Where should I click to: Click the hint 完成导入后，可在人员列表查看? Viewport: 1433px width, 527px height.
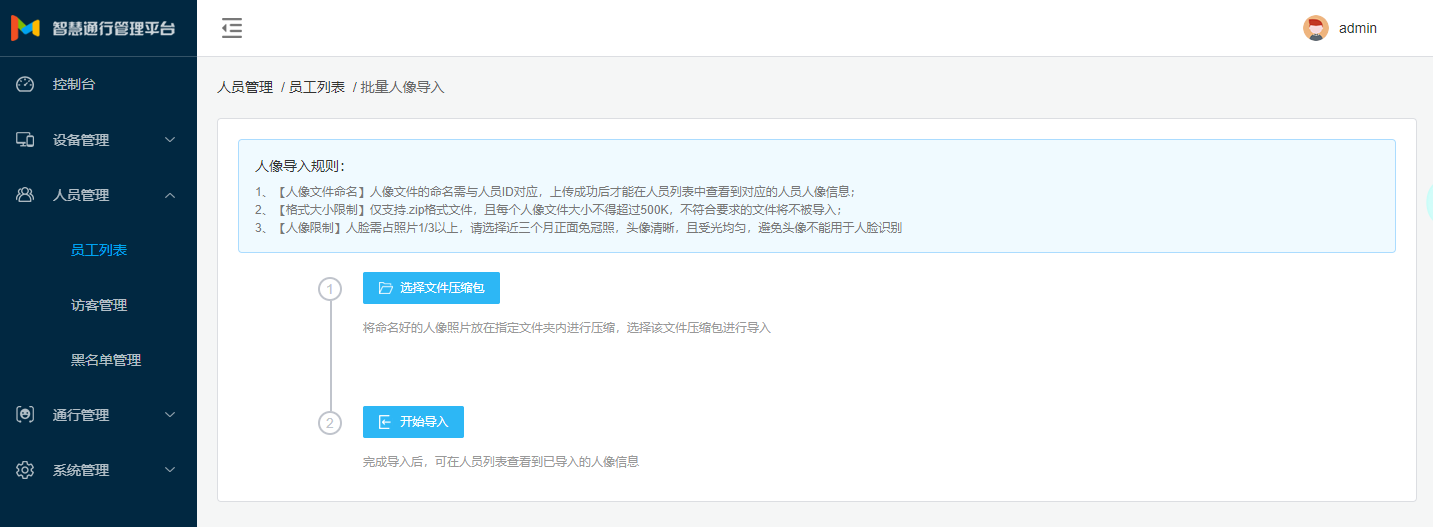tap(501, 462)
